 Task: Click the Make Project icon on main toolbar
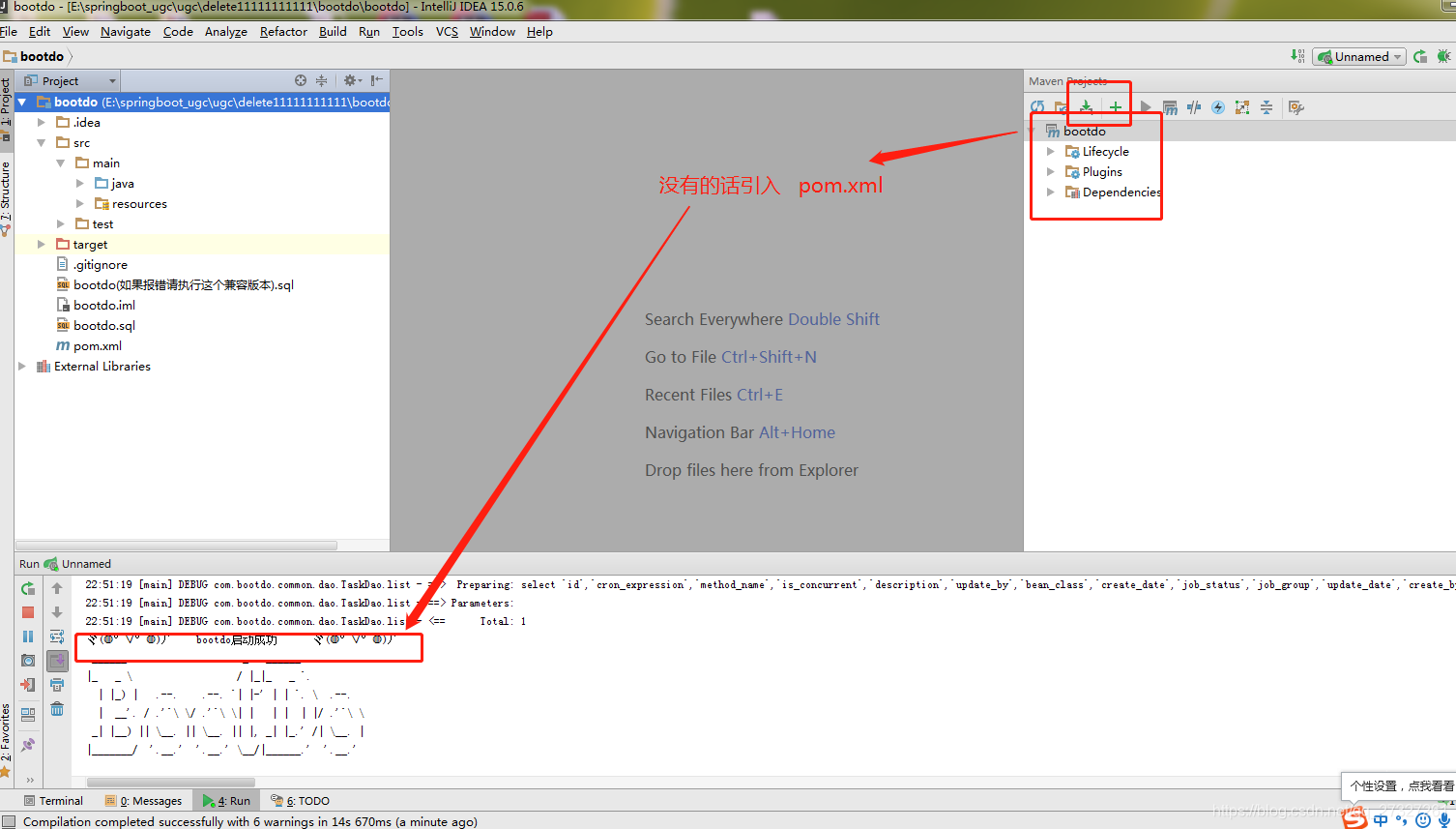tap(1297, 56)
